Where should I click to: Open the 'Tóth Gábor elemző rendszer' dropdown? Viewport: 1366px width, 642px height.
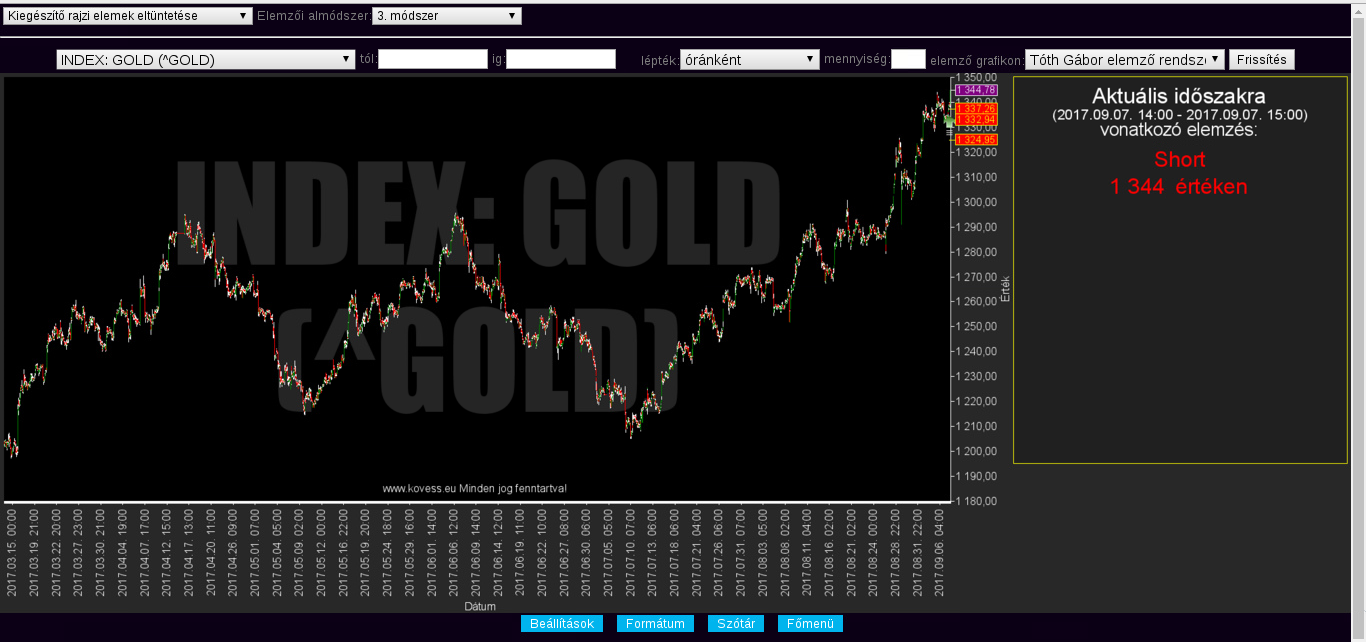[x=1125, y=60]
